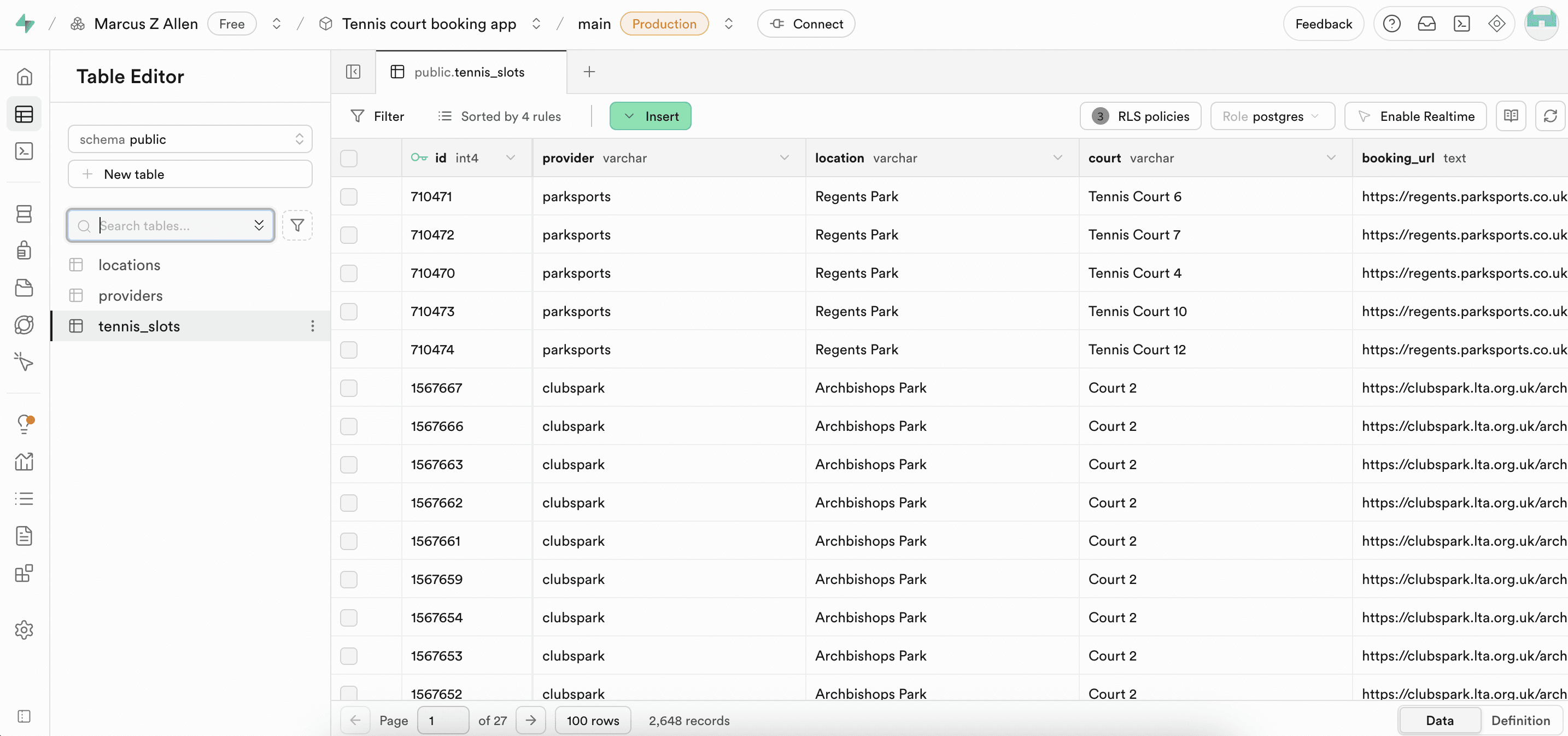
Task: Click the help question-mark icon
Action: click(x=1391, y=24)
